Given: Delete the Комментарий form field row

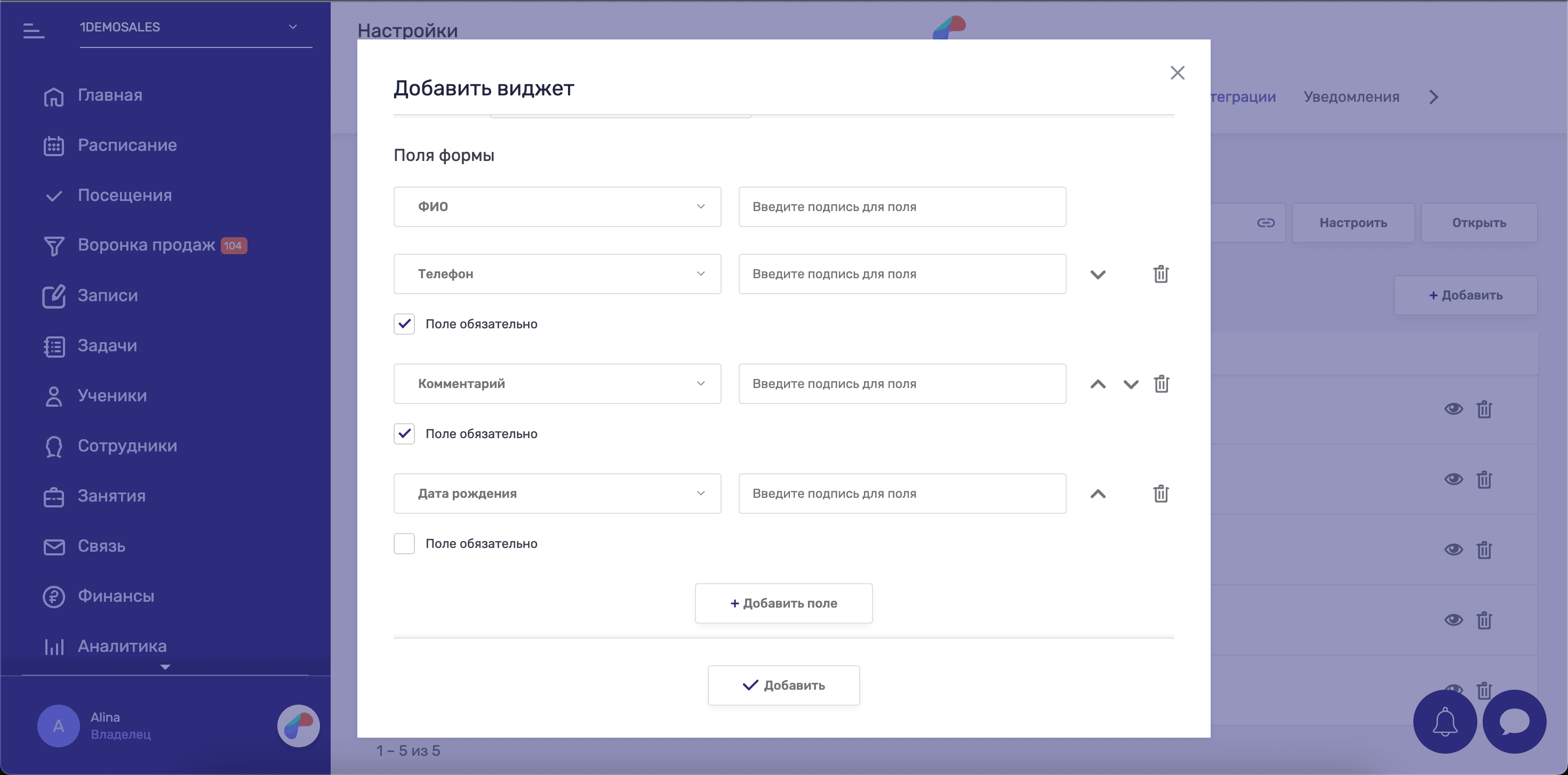Looking at the screenshot, I should coord(1161,384).
